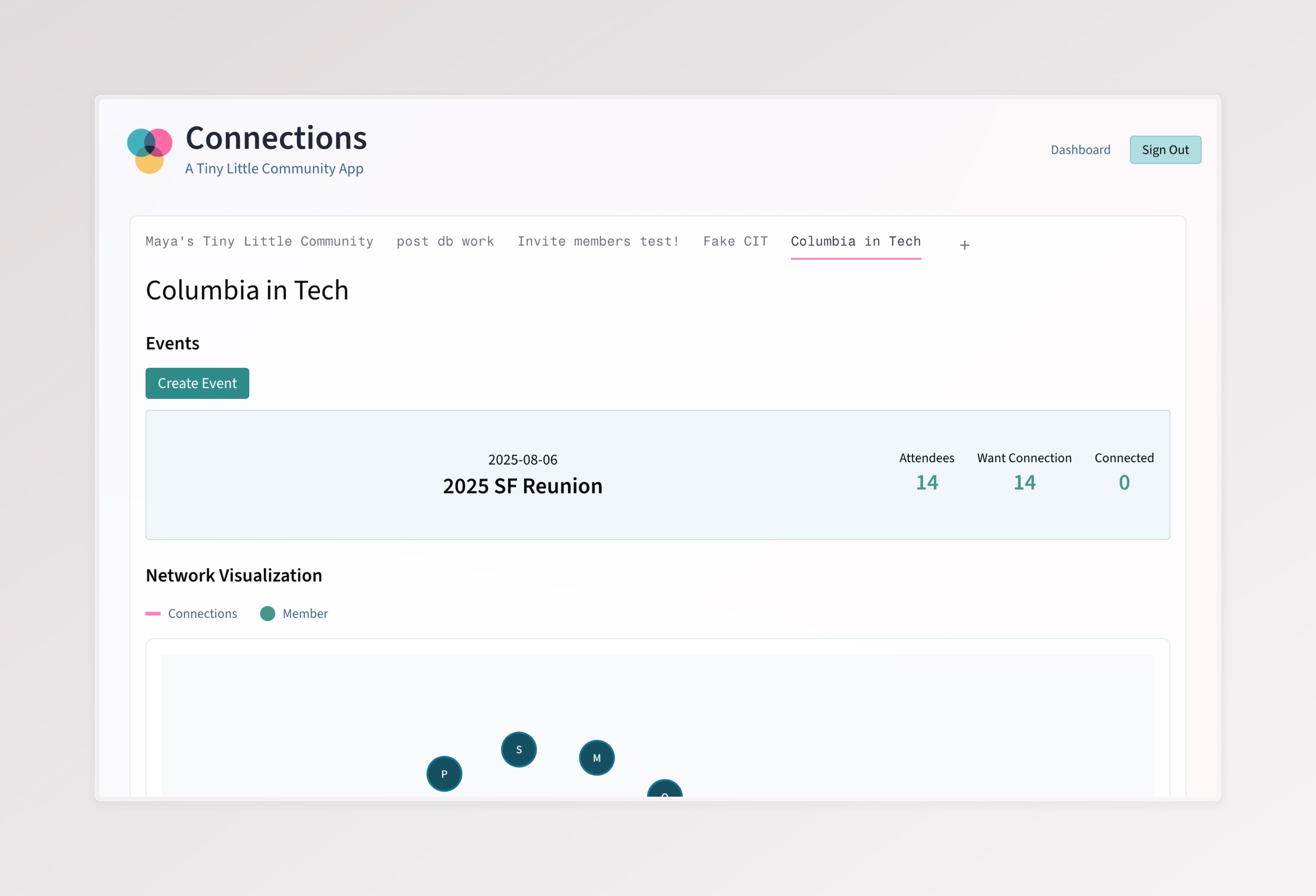Open Invite members test! tab
Screen dimensions: 1316x896
click(598, 241)
